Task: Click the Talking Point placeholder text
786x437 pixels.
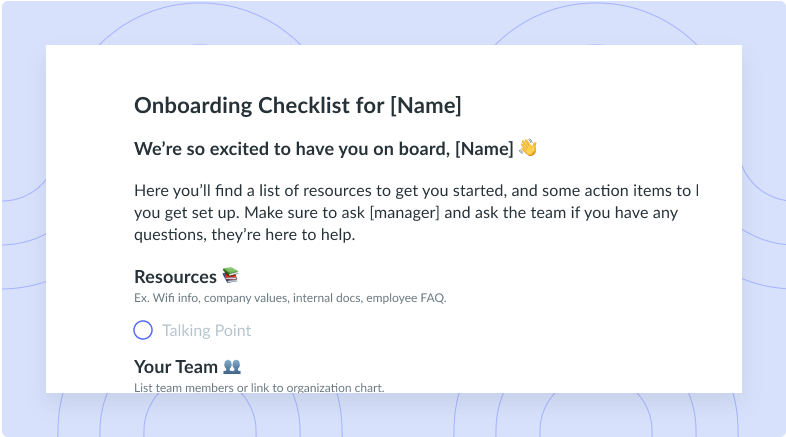Action: [207, 330]
